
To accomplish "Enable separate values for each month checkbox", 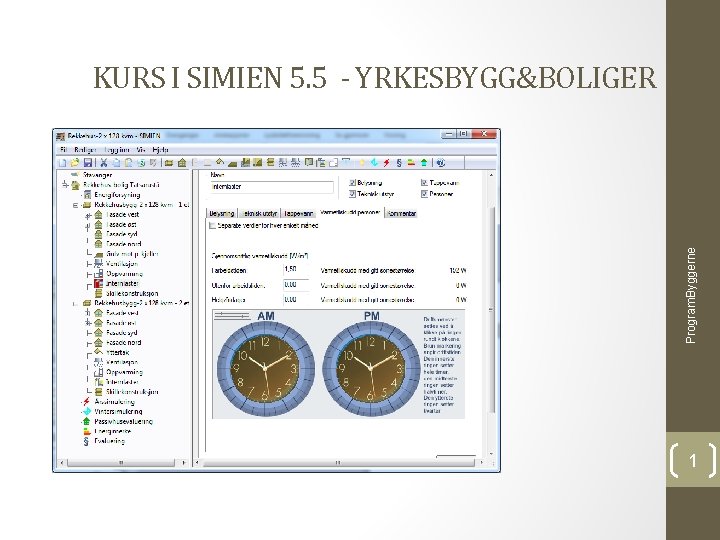I will click(212, 225).
